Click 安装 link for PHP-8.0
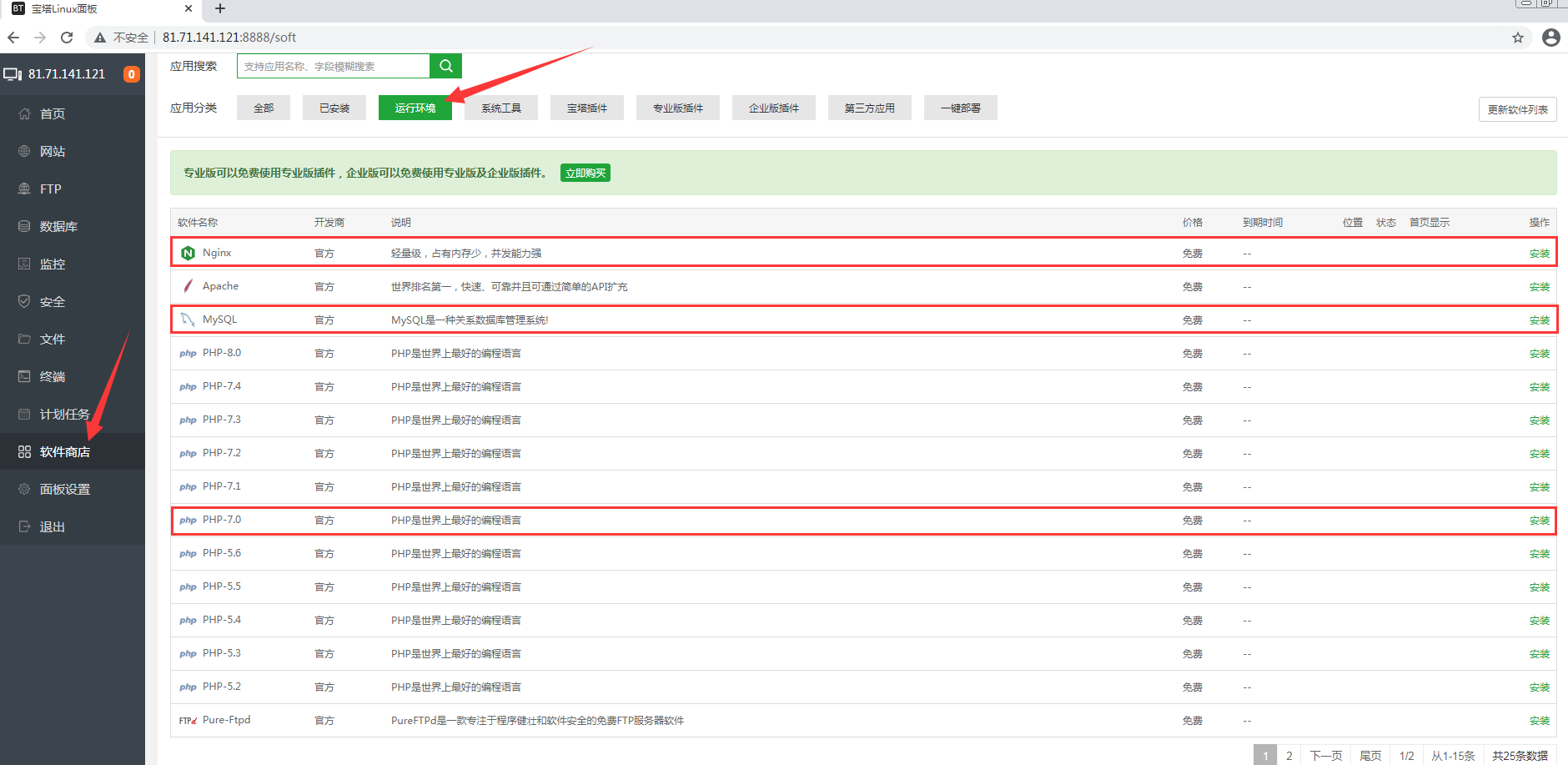The width and height of the screenshot is (1568, 765). [x=1540, y=354]
